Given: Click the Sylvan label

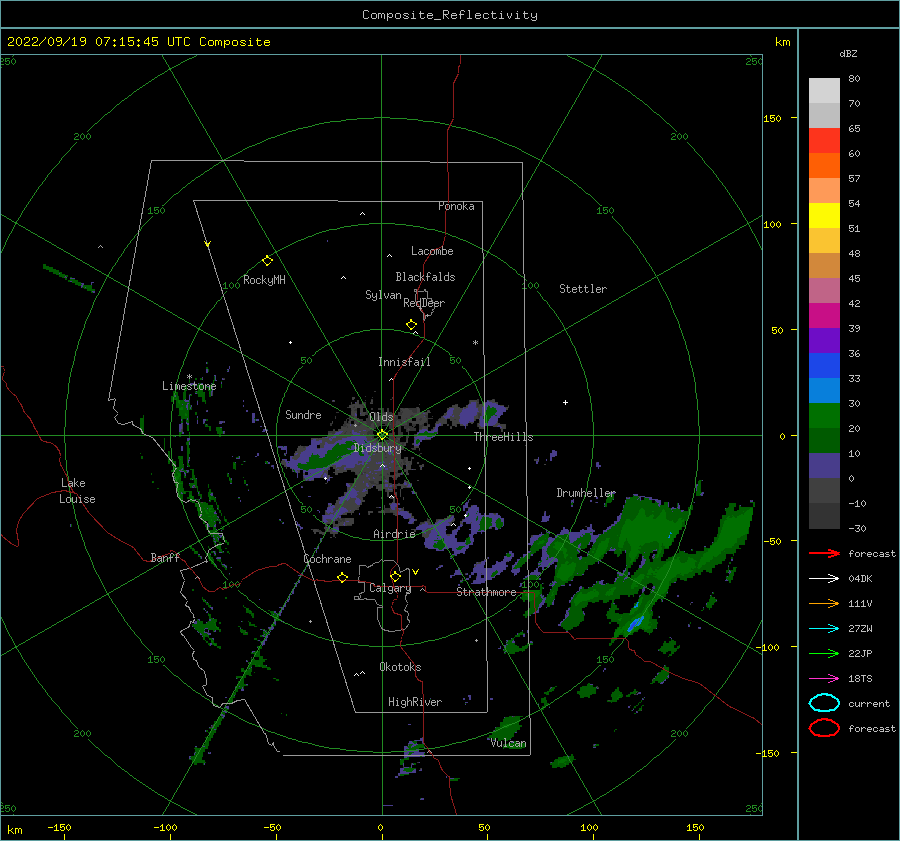Looking at the screenshot, I should point(383,295).
